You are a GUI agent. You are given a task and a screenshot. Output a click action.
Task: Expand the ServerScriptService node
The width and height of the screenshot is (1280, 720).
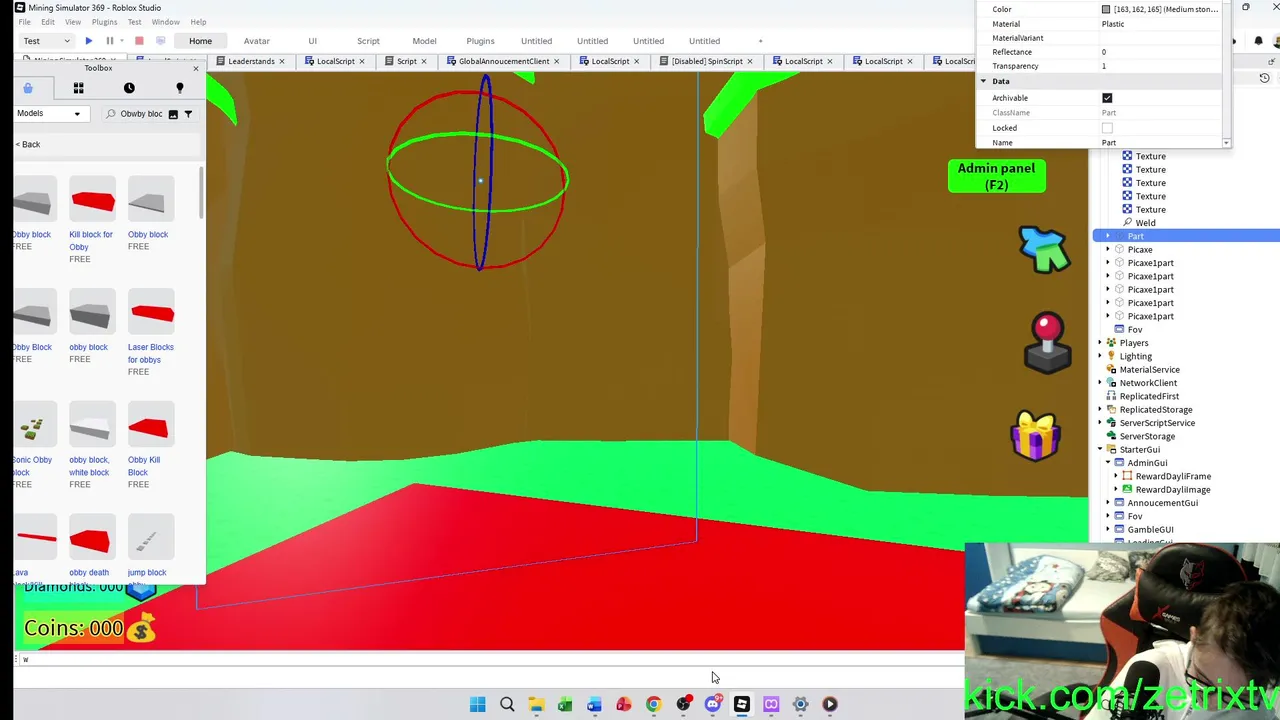click(x=1100, y=423)
